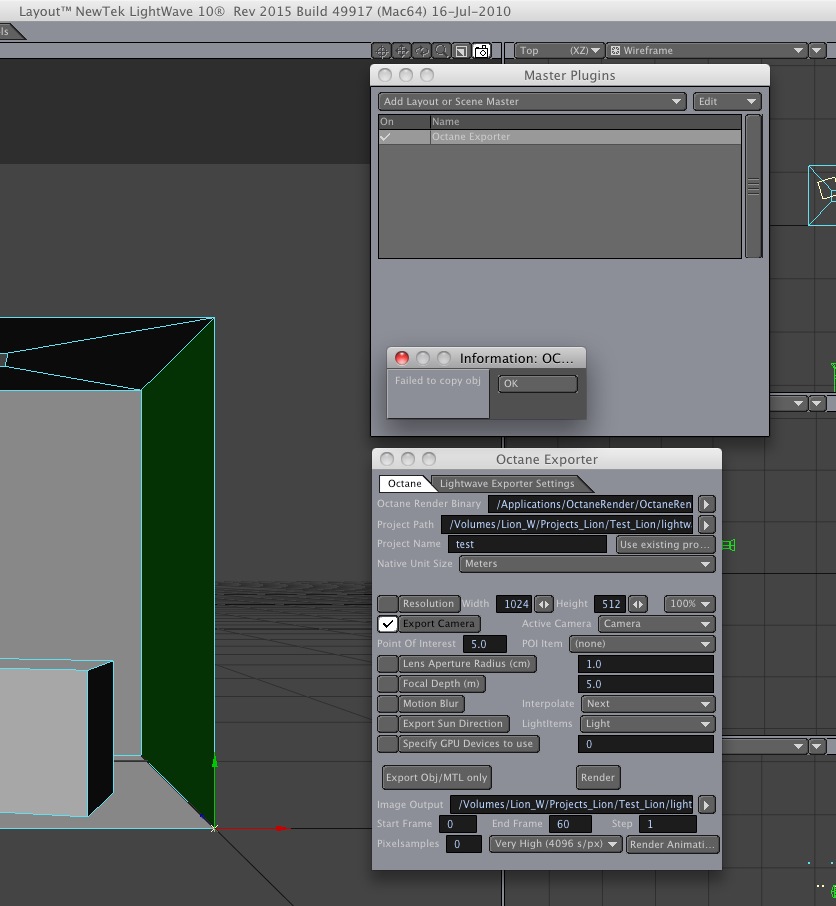Open Add Layout or Scene Master dropdown
This screenshot has height=906, width=836.
coord(532,102)
